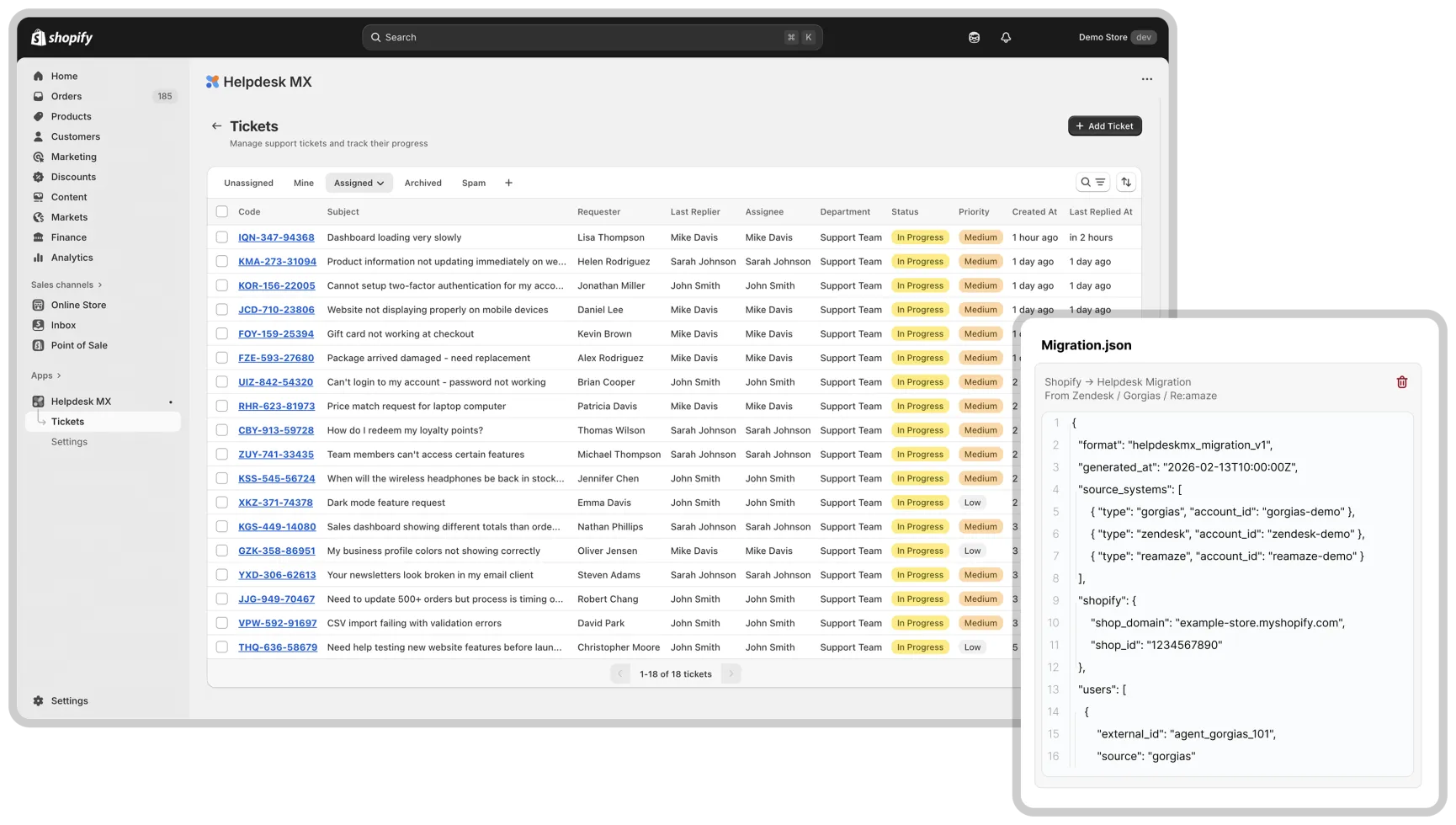Check the select-all tickets checkbox
This screenshot has width=1456, height=825.
pos(222,212)
